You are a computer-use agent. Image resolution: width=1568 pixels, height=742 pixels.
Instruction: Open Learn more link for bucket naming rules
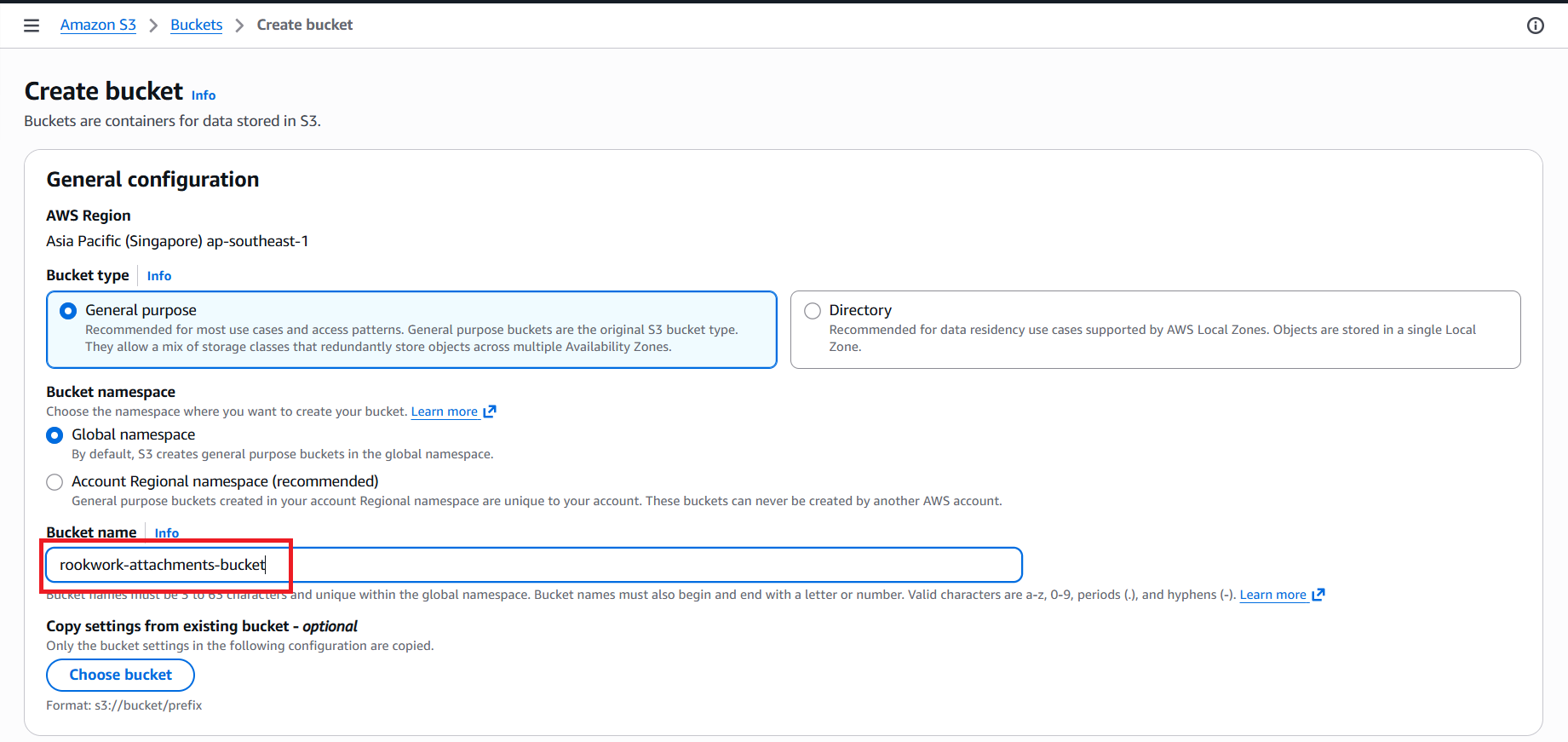coord(1282,595)
